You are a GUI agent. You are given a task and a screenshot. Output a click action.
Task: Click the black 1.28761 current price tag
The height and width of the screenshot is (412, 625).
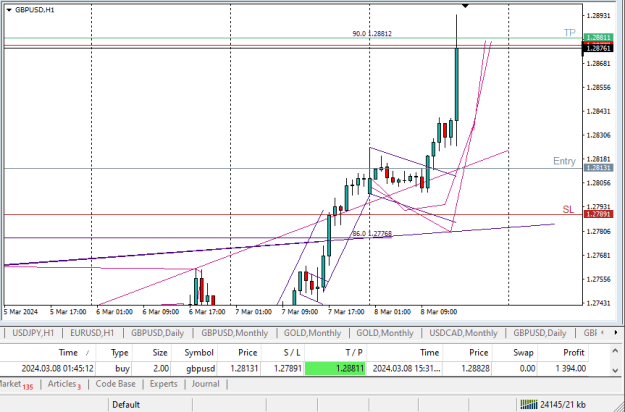598,48
